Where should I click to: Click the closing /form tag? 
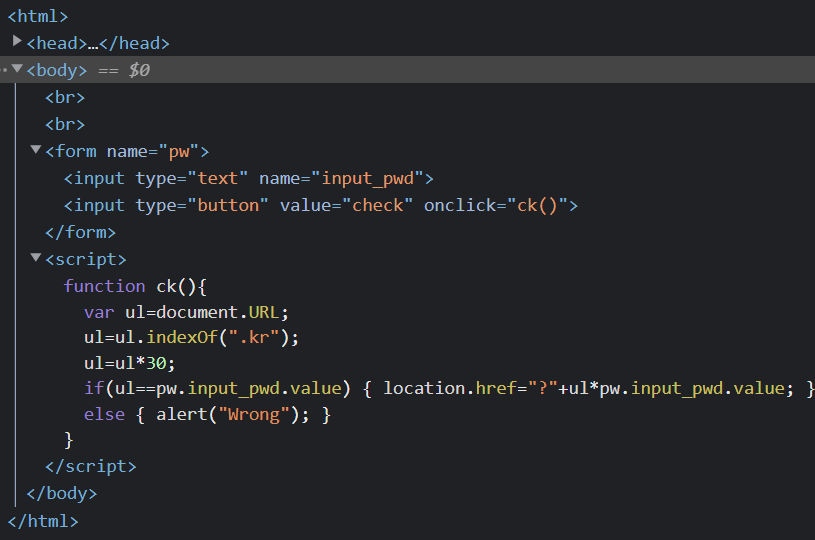pyautogui.click(x=81, y=232)
